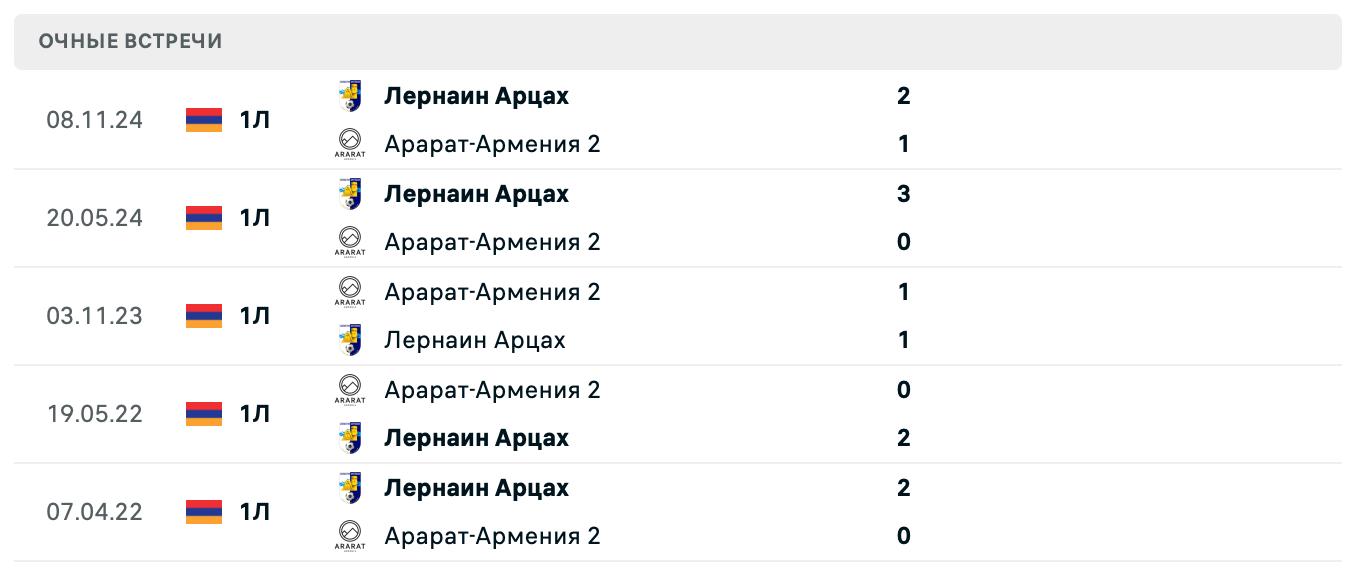This screenshot has height=576, width=1356.
Task: Select Лернаин Арцах in the 03.11.23 draw
Action: click(474, 340)
